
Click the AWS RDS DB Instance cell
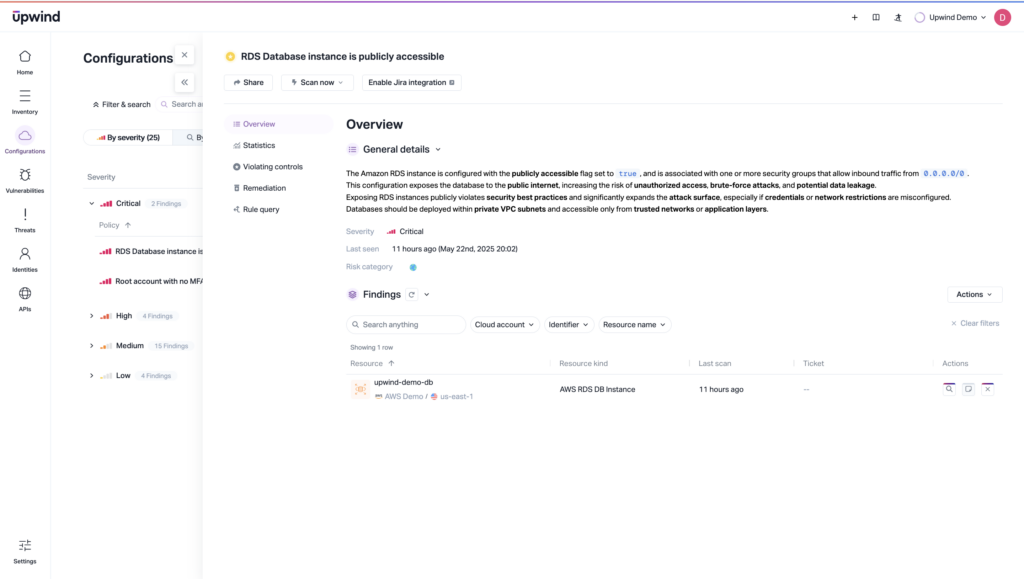coord(597,389)
